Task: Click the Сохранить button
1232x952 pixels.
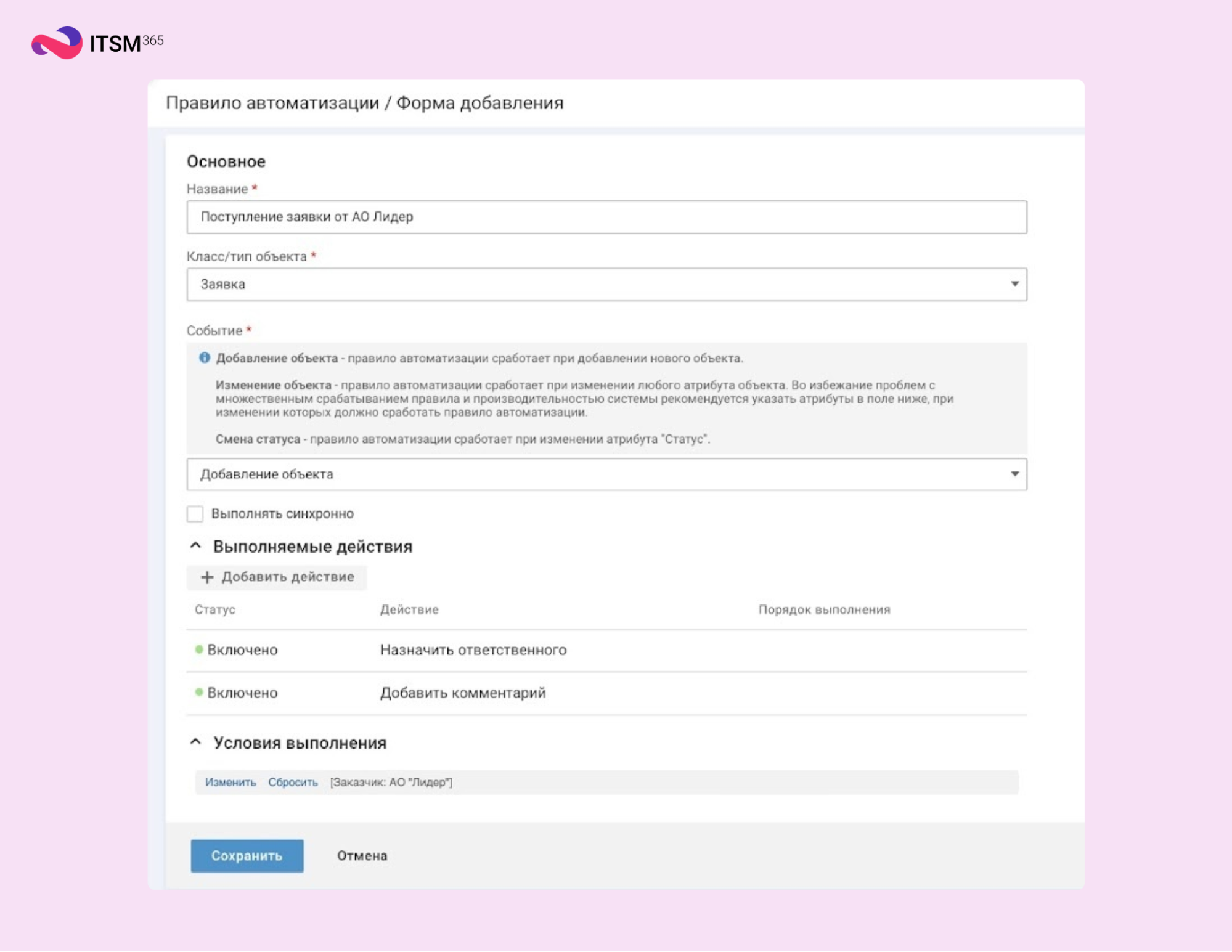Action: coord(247,856)
